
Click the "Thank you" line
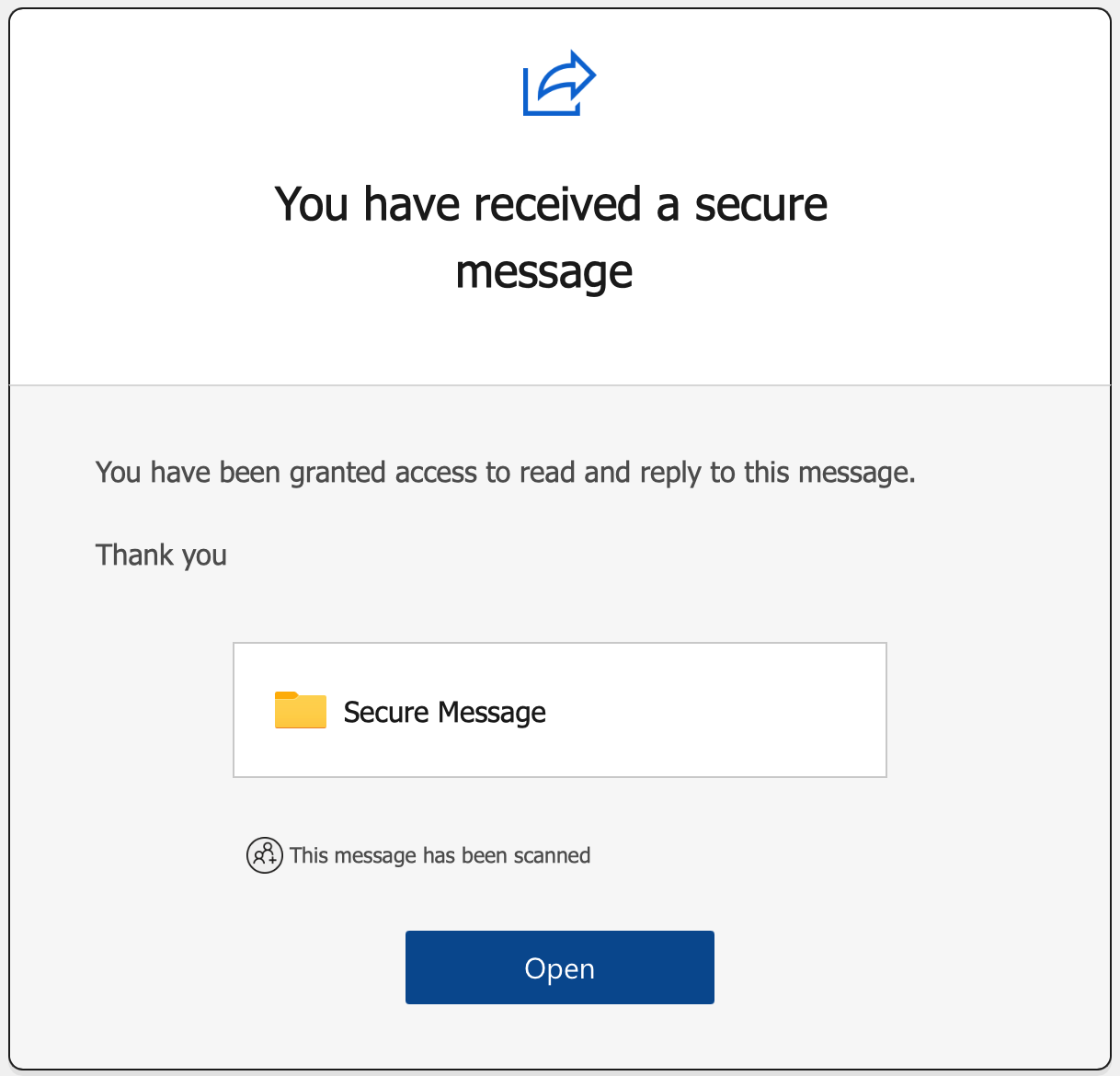point(161,555)
